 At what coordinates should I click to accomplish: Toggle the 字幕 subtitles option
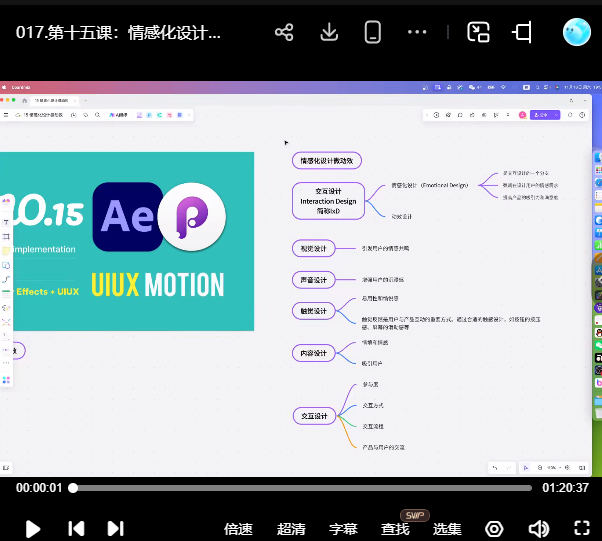pyautogui.click(x=343, y=529)
